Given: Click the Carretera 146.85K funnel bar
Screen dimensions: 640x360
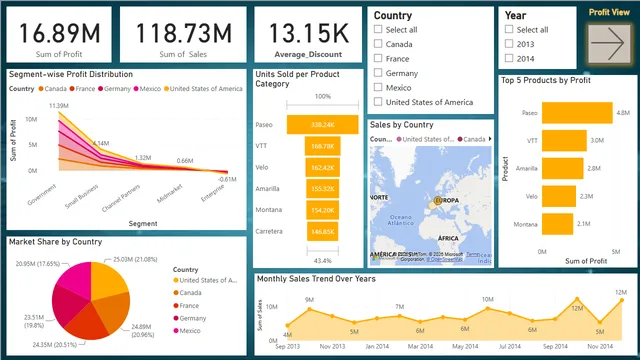Looking at the screenshot, I should coord(322,231).
